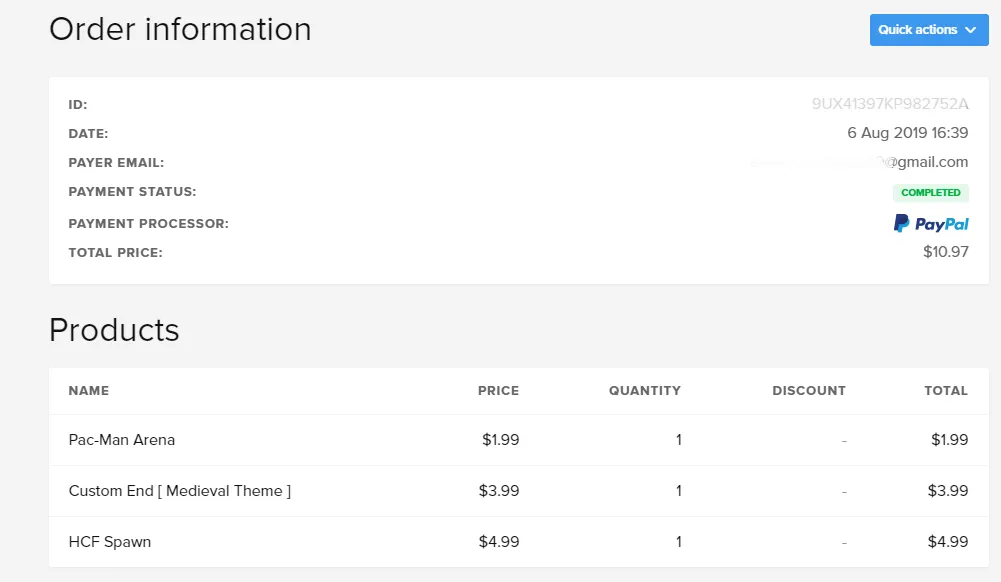
Task: Click the Order information heading
Action: pyautogui.click(x=180, y=29)
